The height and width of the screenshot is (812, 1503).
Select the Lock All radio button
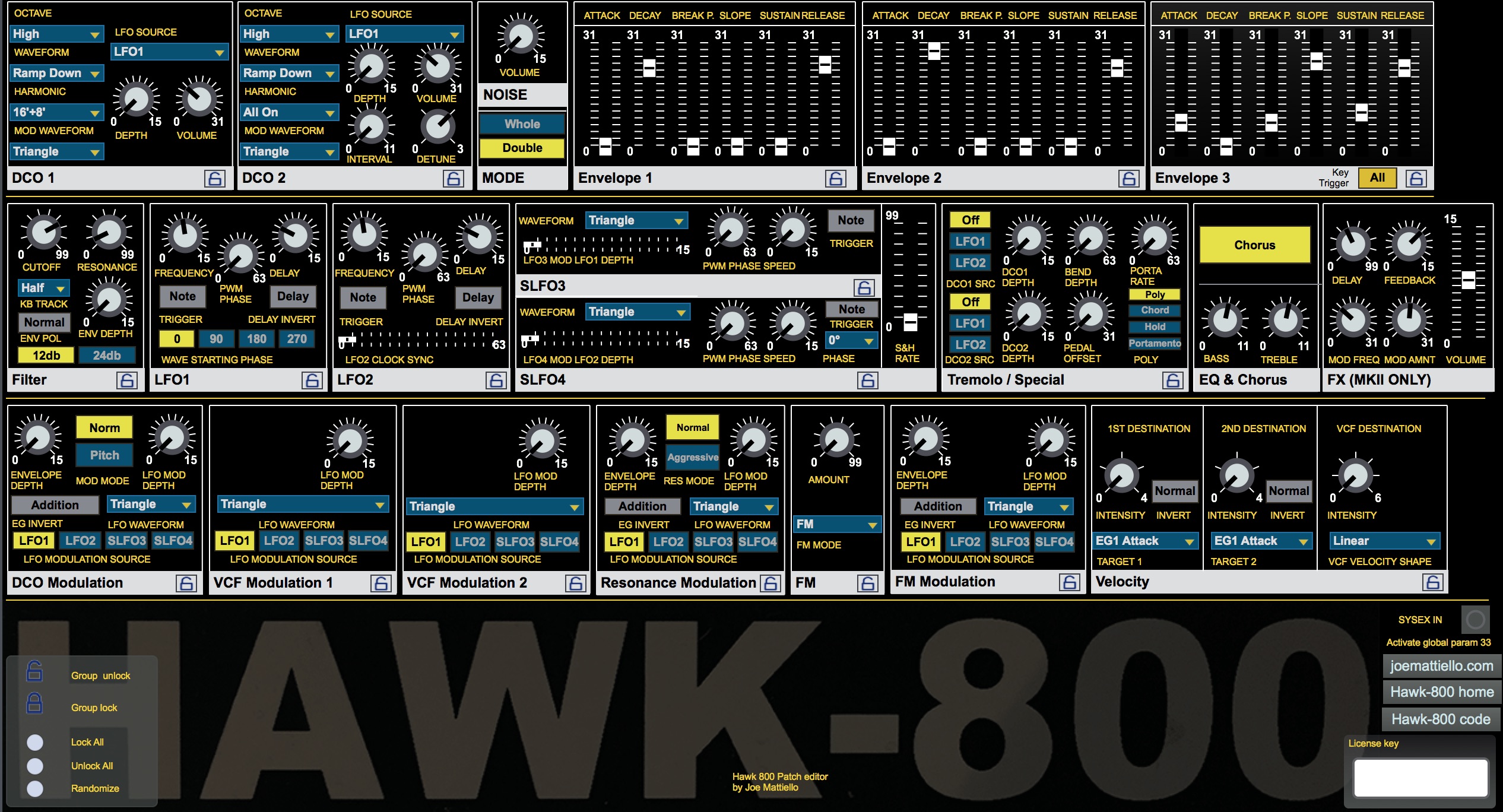tap(35, 742)
